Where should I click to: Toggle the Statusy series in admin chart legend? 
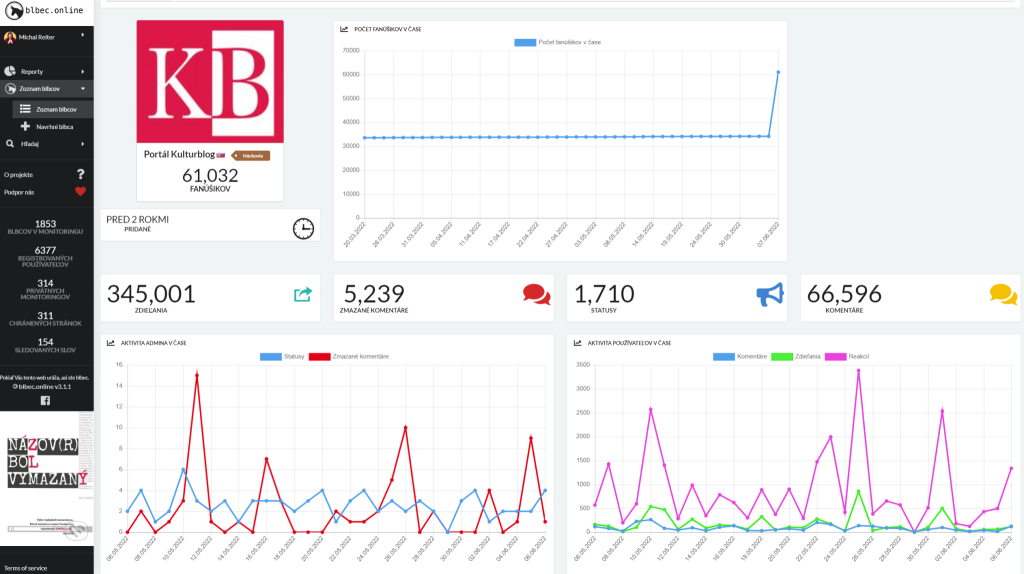pyautogui.click(x=282, y=357)
